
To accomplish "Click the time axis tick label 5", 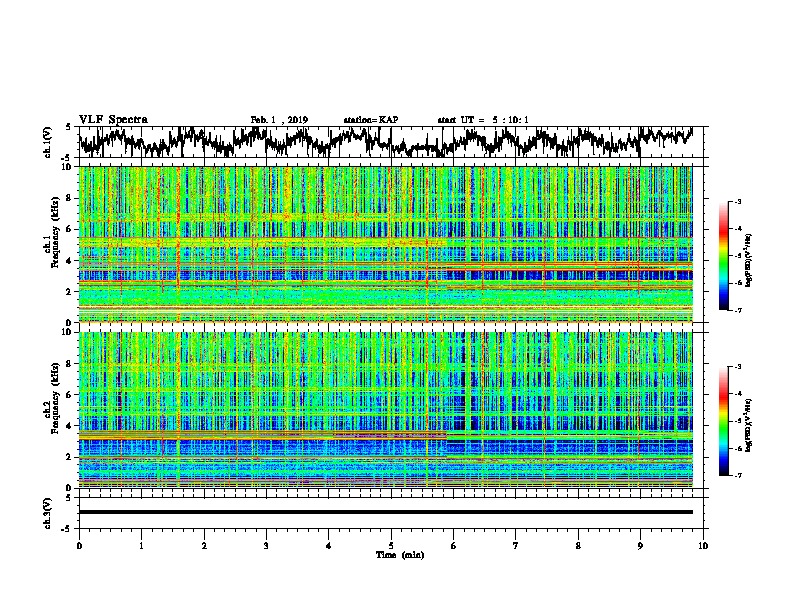I will point(391,545).
